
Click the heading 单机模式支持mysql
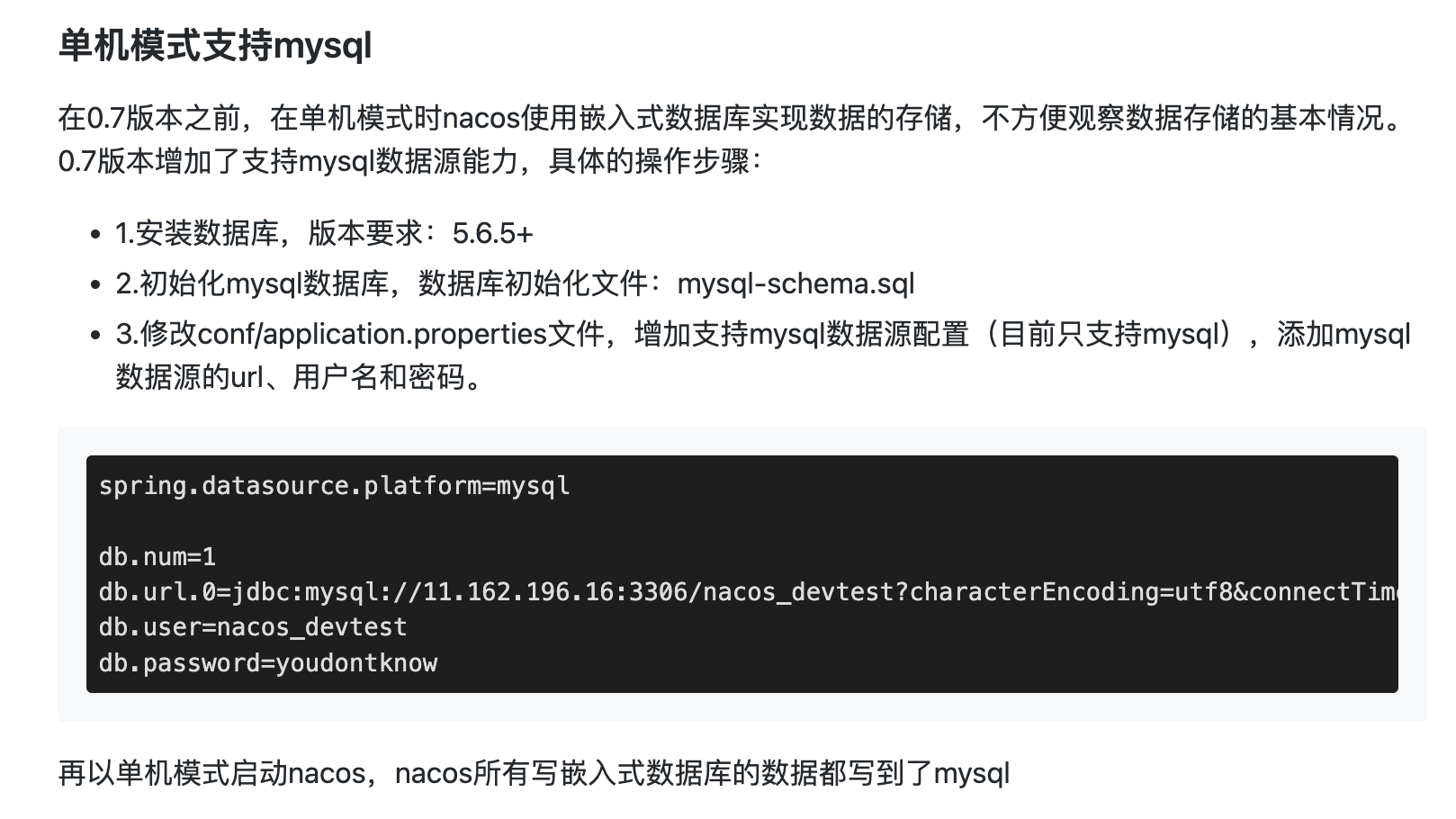215,45
